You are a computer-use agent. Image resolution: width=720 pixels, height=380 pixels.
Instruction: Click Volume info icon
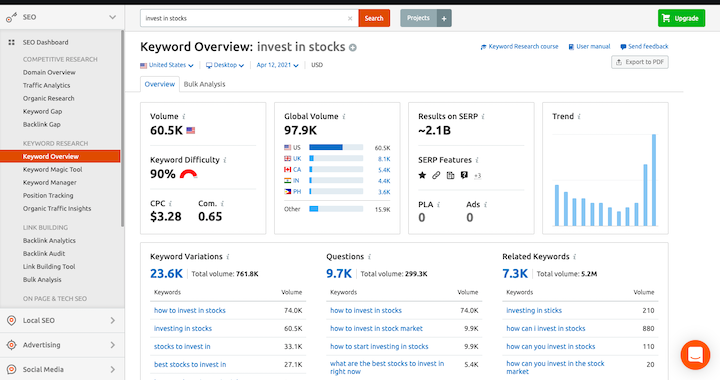pyautogui.click(x=184, y=117)
